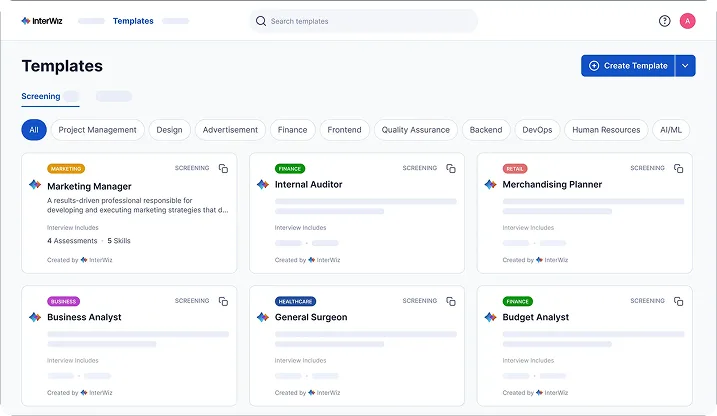Filter templates by AI/ML
717x416 pixels.
click(x=671, y=130)
